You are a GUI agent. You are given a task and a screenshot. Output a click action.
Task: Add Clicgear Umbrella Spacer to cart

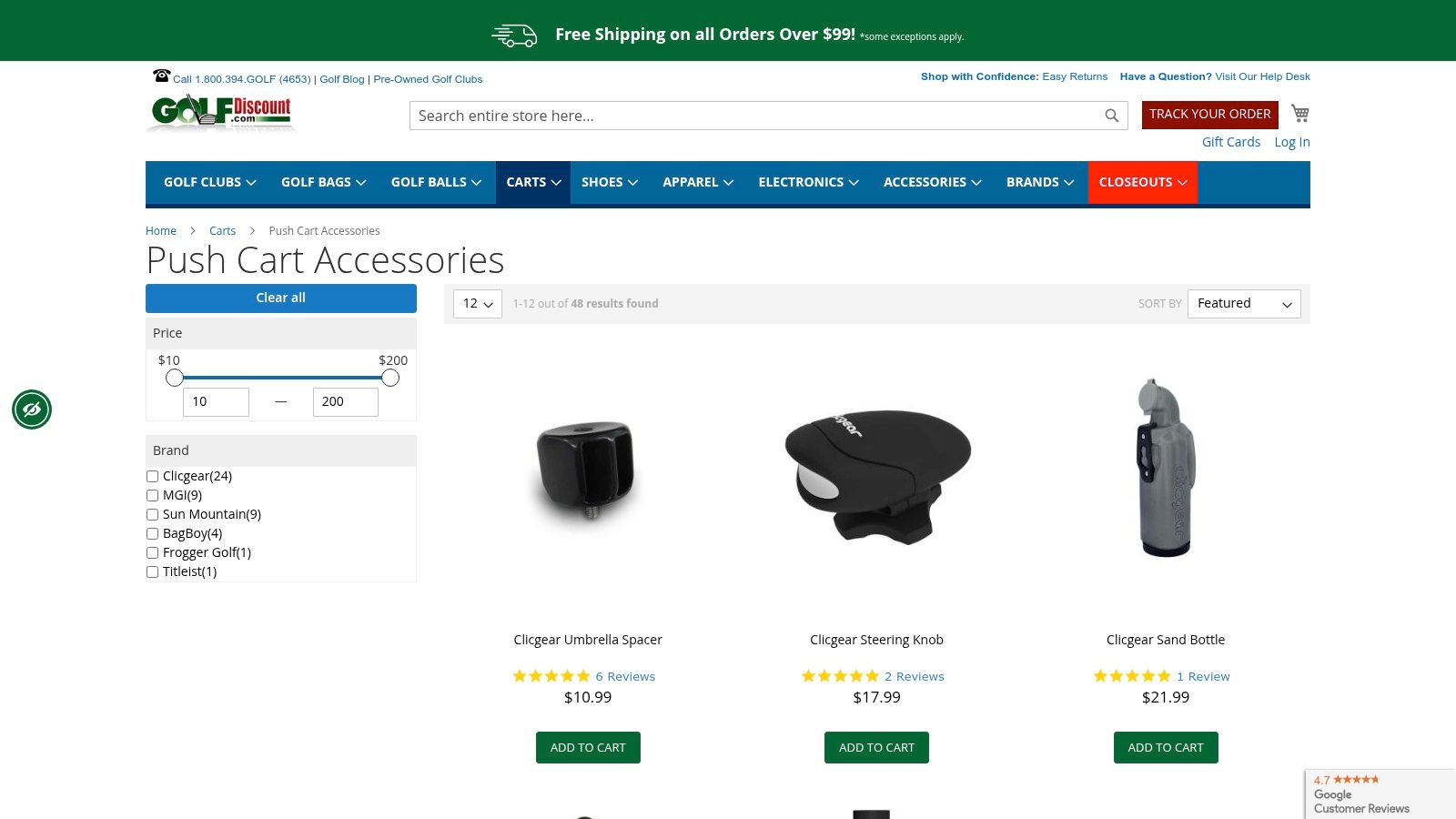[x=588, y=747]
